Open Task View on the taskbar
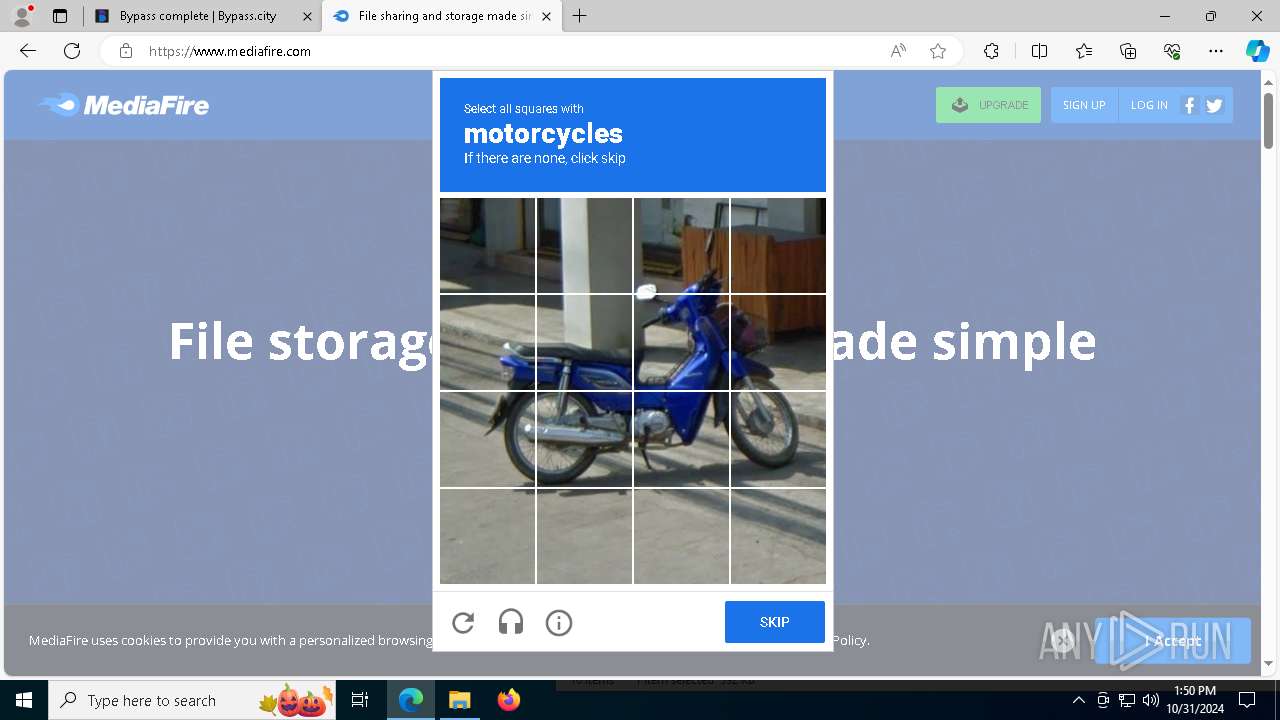The width and height of the screenshot is (1280, 720). (360, 700)
